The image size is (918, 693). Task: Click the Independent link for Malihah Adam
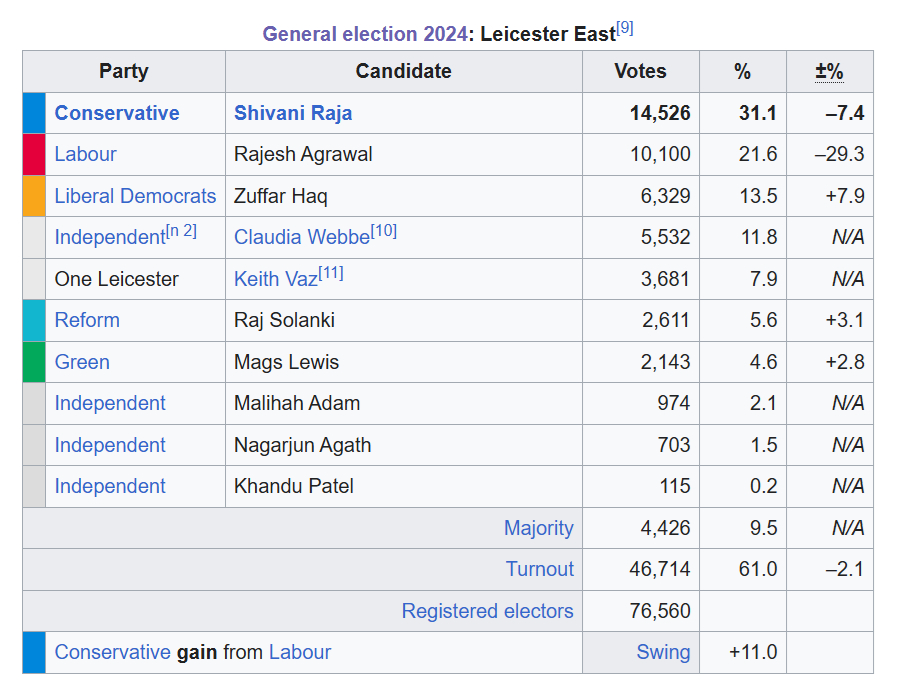pos(110,403)
